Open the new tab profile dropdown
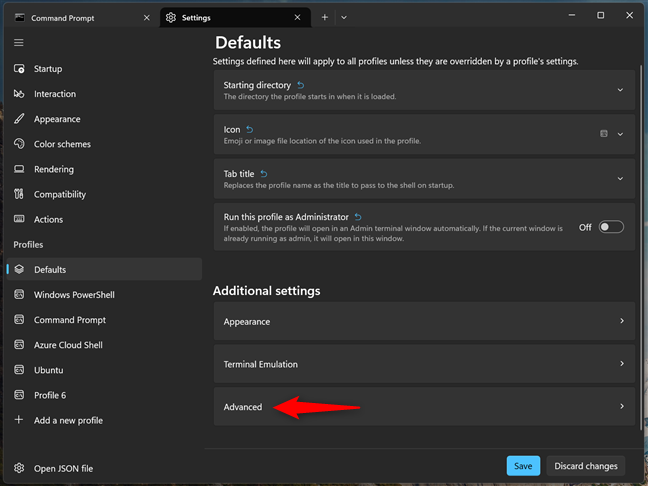 click(344, 17)
